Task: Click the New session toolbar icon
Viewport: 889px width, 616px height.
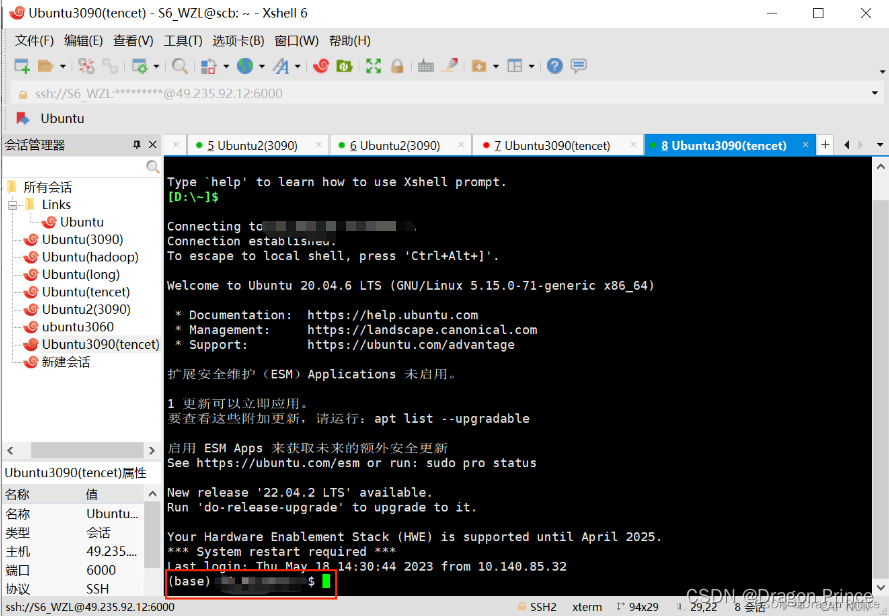Action: (x=22, y=66)
